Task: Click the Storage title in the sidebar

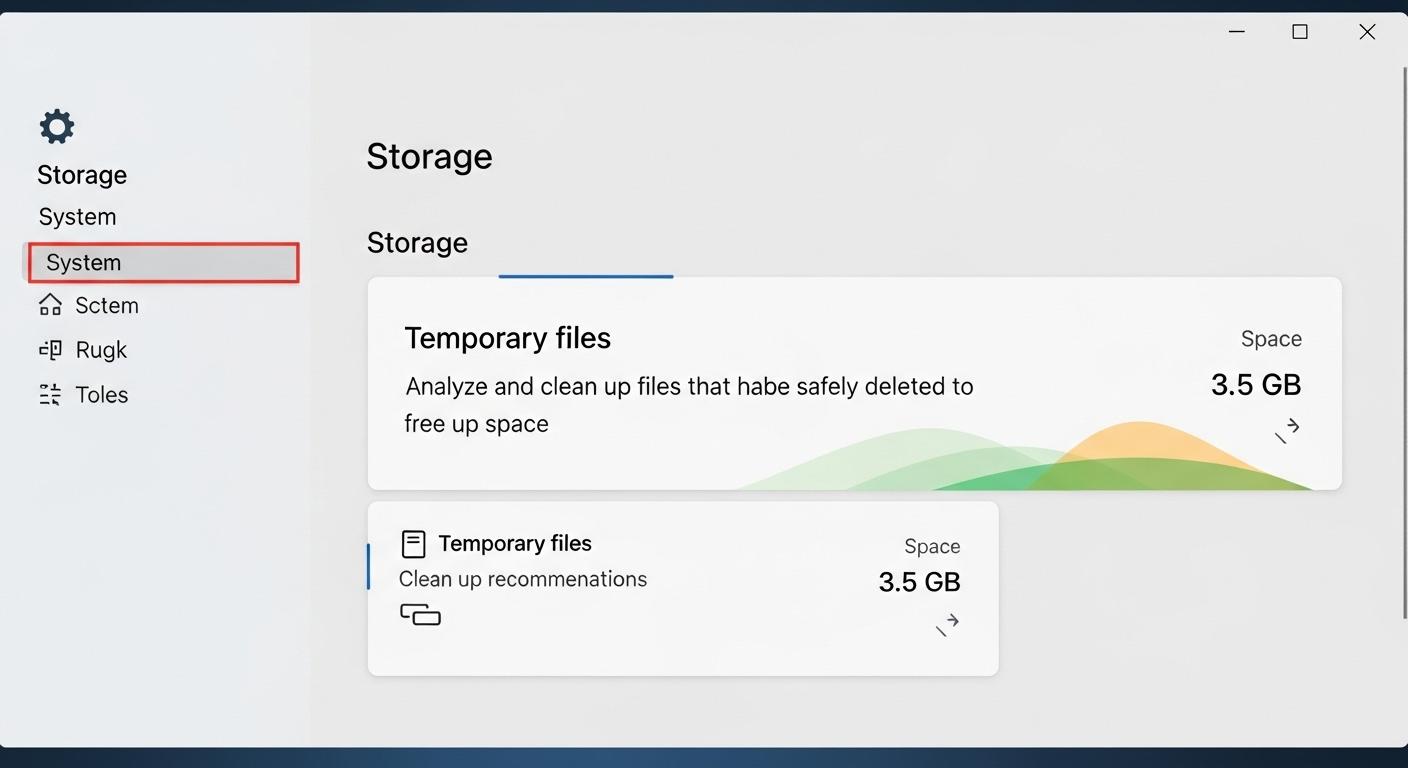Action: [x=82, y=175]
